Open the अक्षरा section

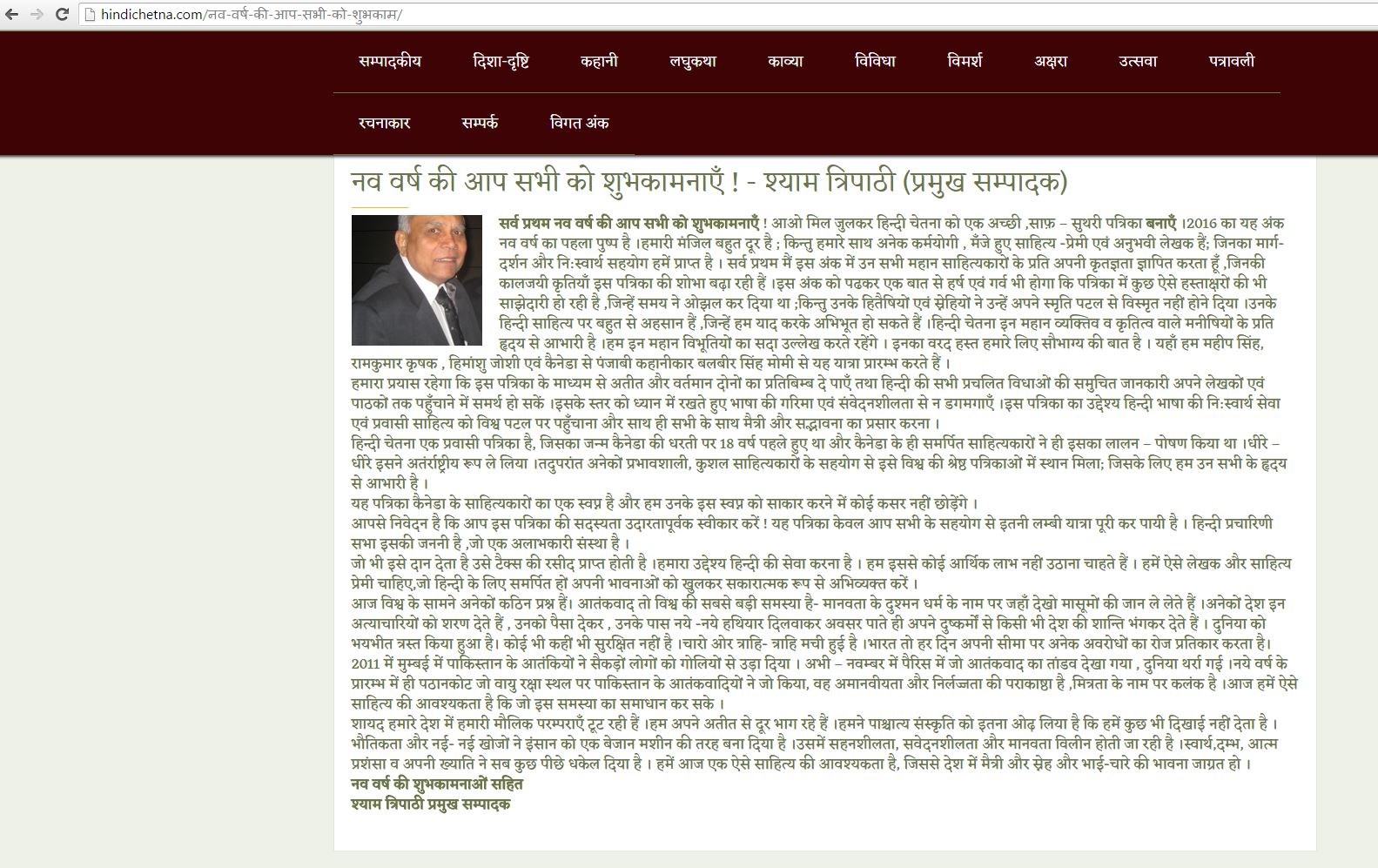[x=1051, y=61]
